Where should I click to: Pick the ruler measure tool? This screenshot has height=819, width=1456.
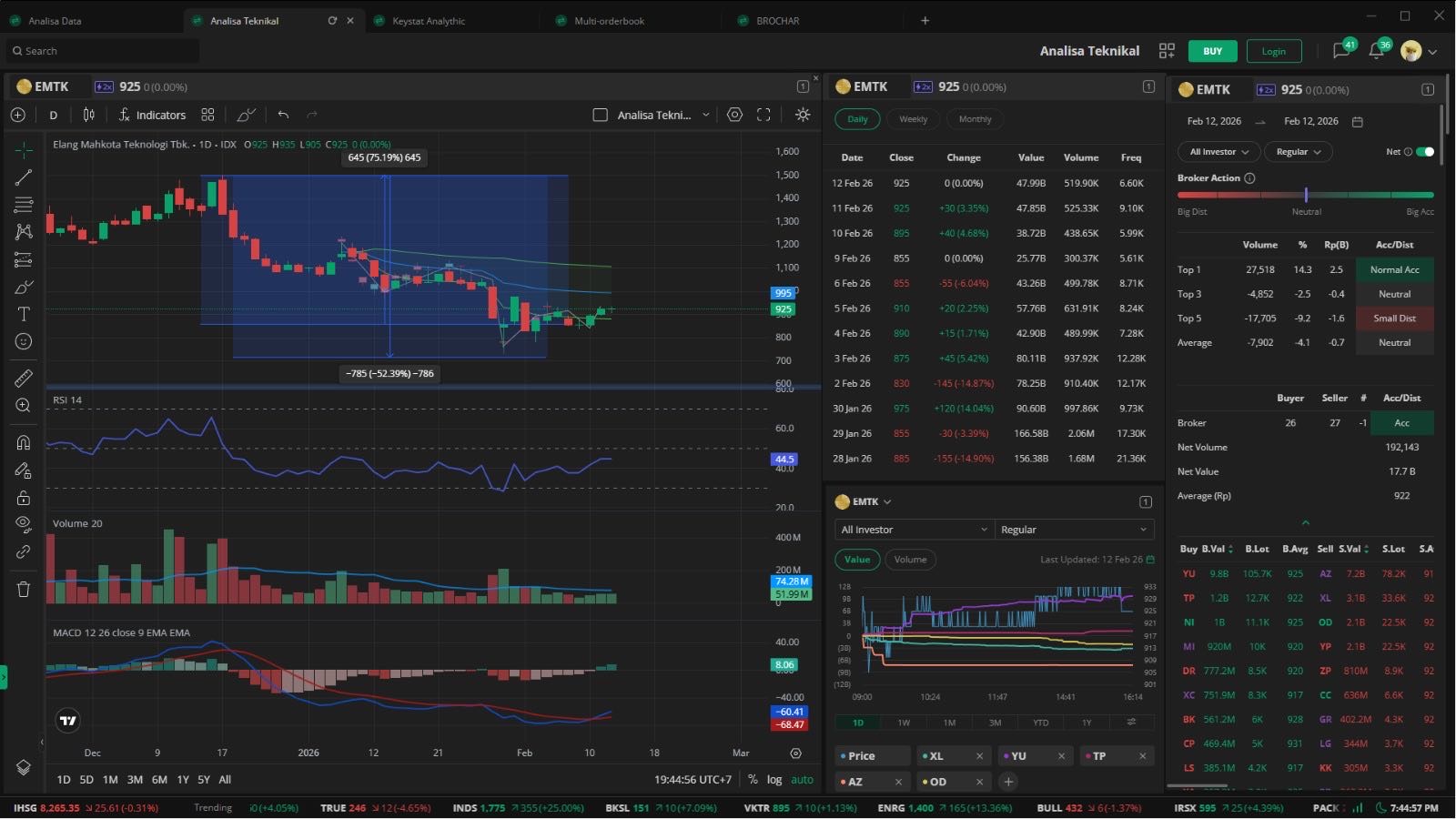pyautogui.click(x=24, y=378)
